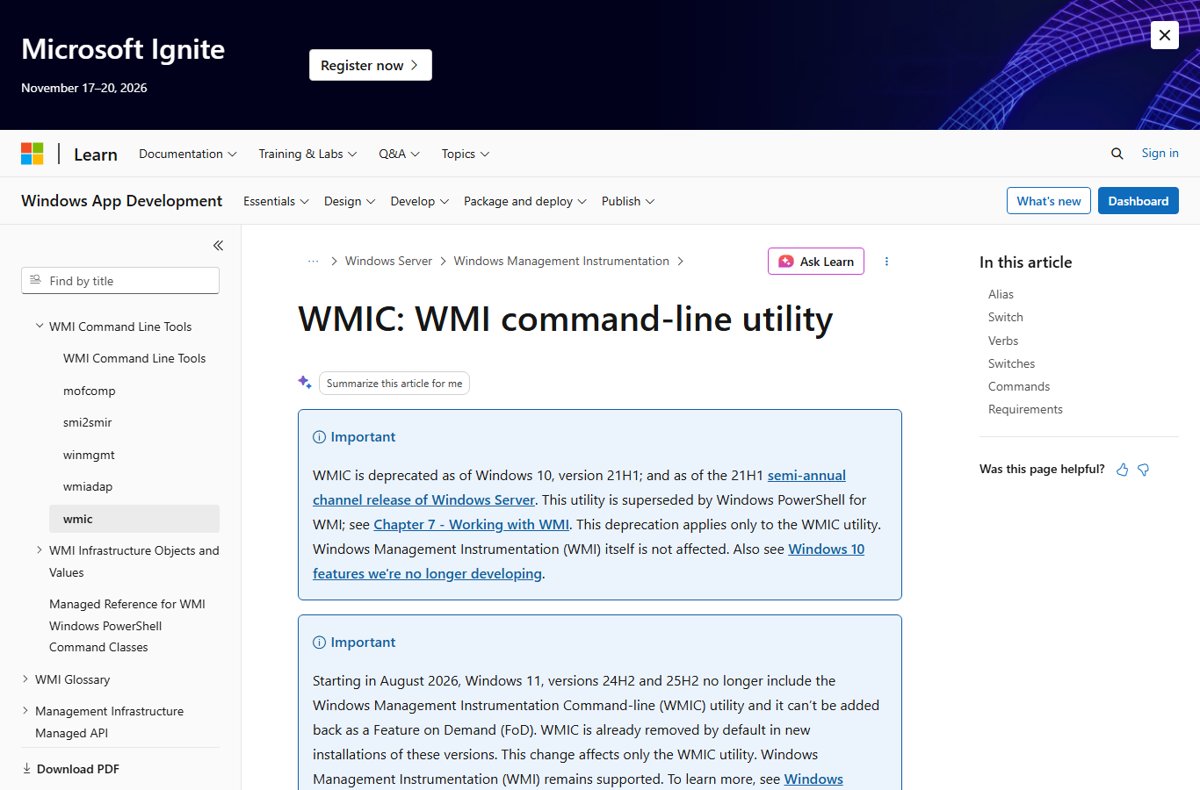Click the thumbs down not helpful icon
The height and width of the screenshot is (790, 1200).
tap(1144, 470)
